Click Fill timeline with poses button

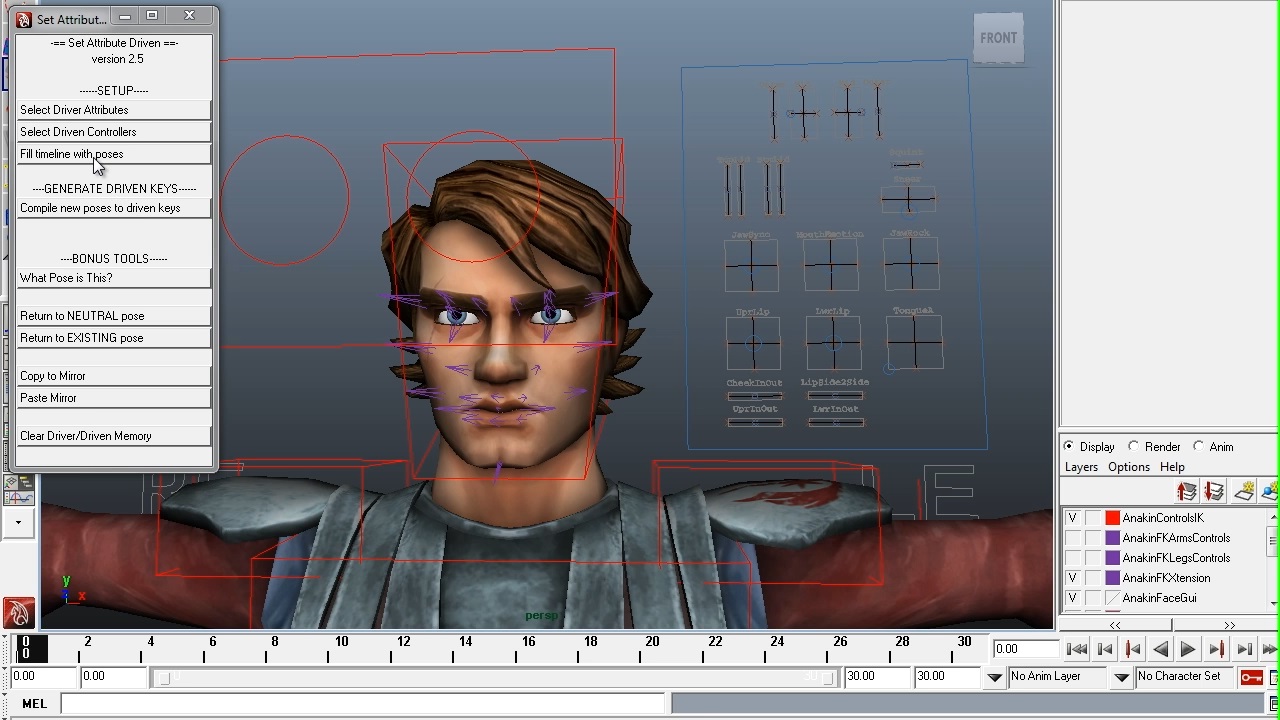(114, 154)
